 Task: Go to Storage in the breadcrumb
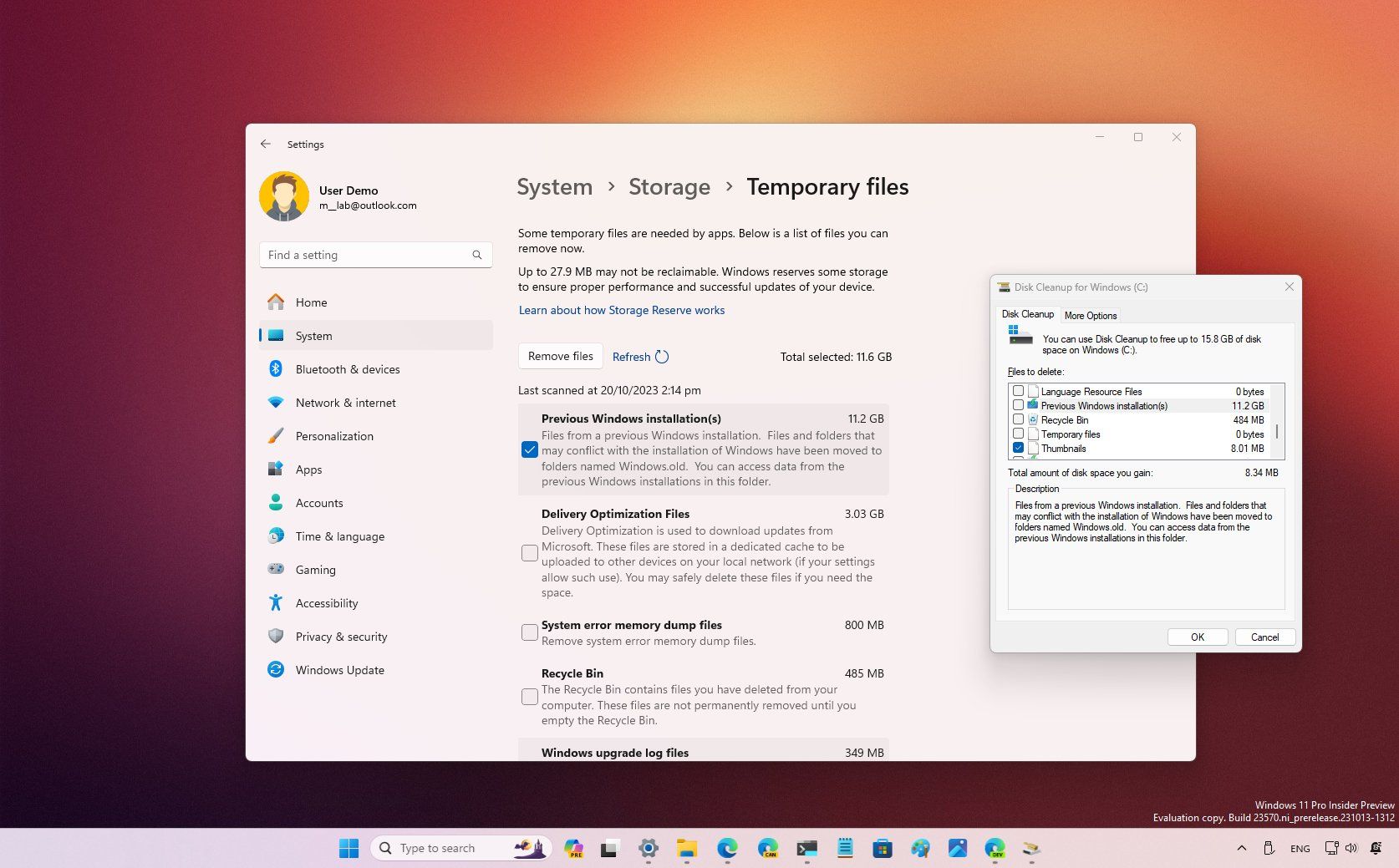click(669, 187)
